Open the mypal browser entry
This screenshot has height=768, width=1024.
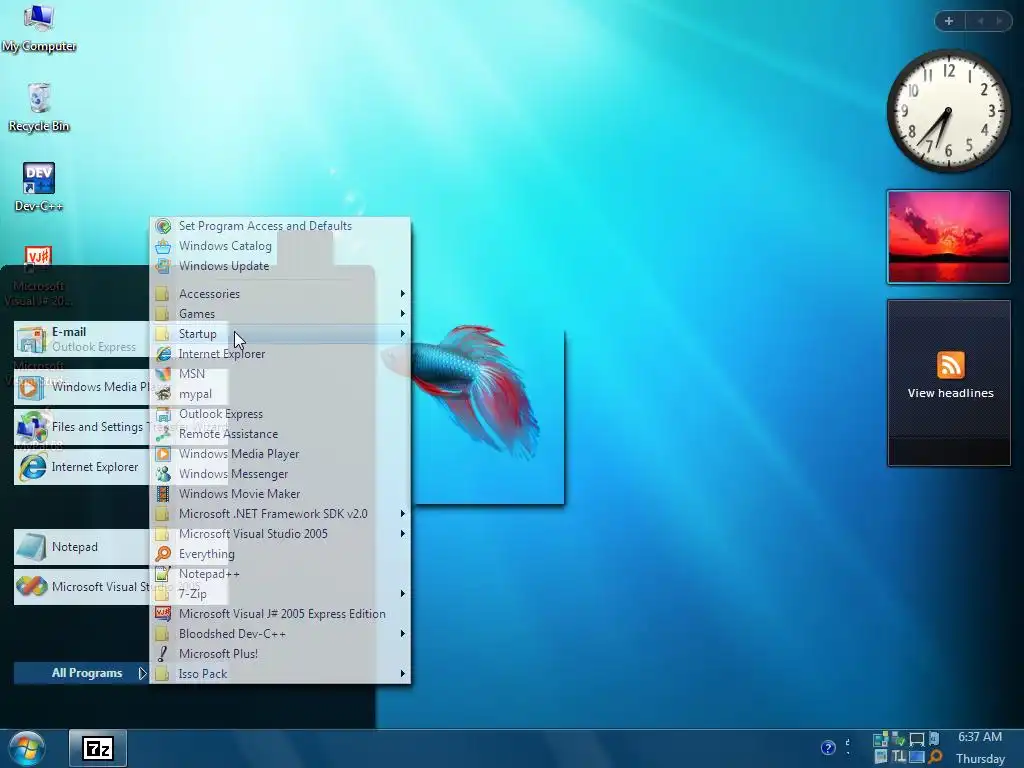(x=280, y=394)
